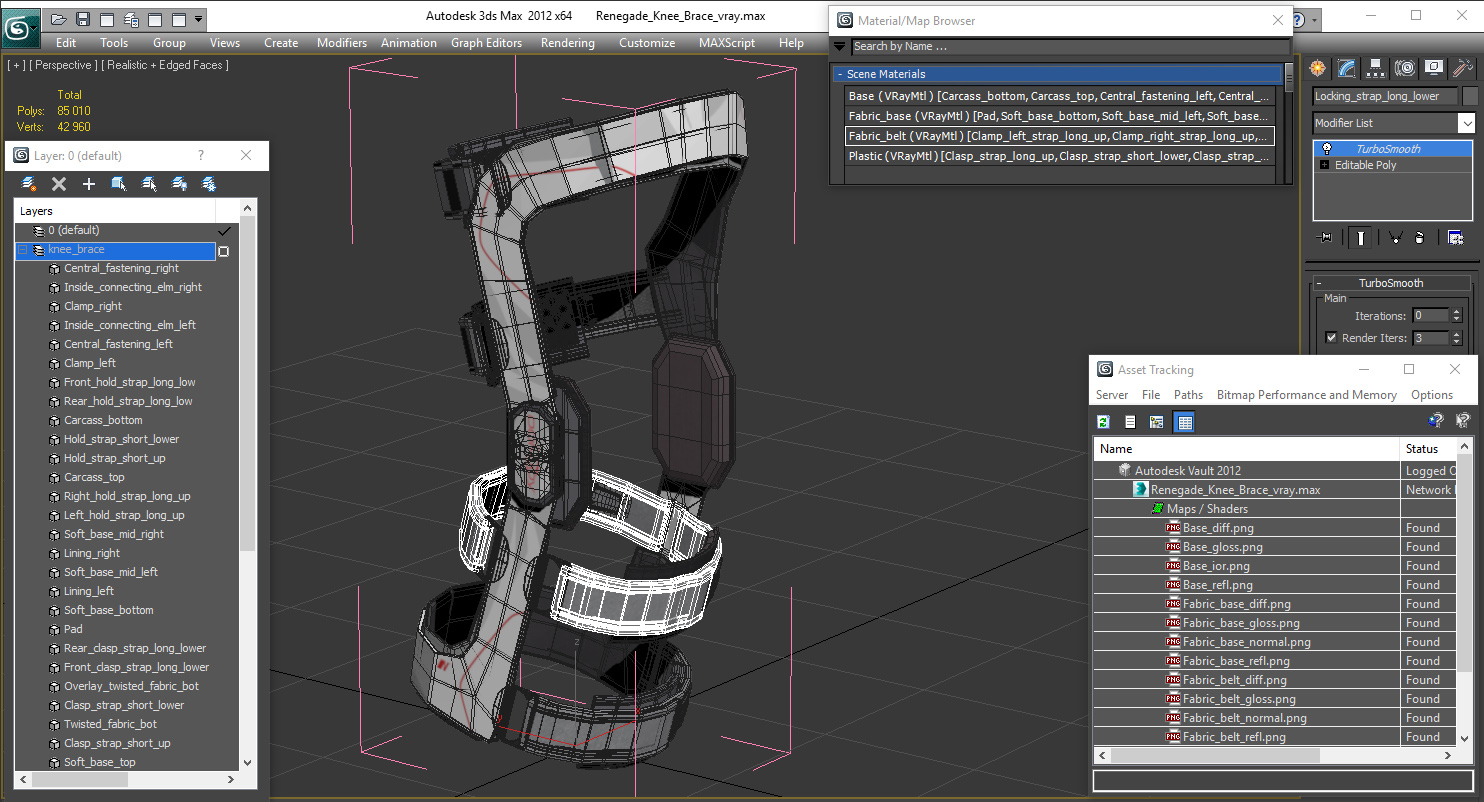Click Configure Modifier Sets icon
This screenshot has height=802, width=1484.
[x=1455, y=238]
